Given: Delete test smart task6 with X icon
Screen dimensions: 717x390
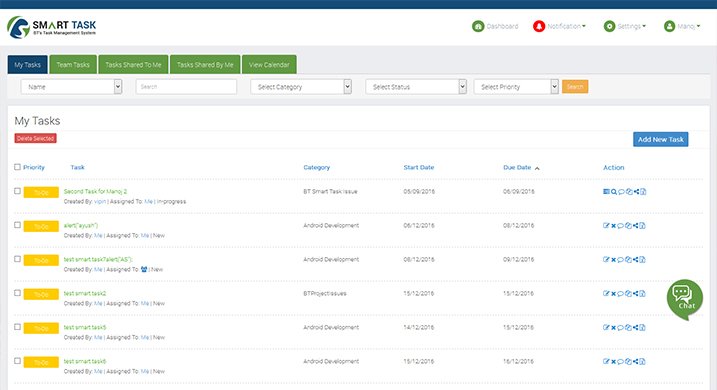Looking at the screenshot, I should point(614,361).
